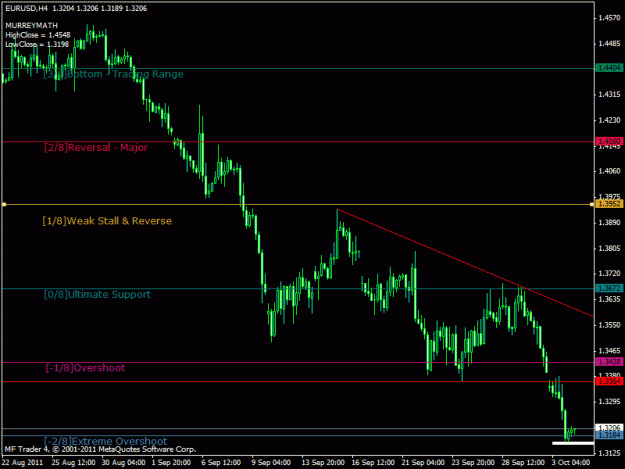The image size is (625, 469).
Task: Click the 1.4230 price axis label
Action: pos(610,120)
